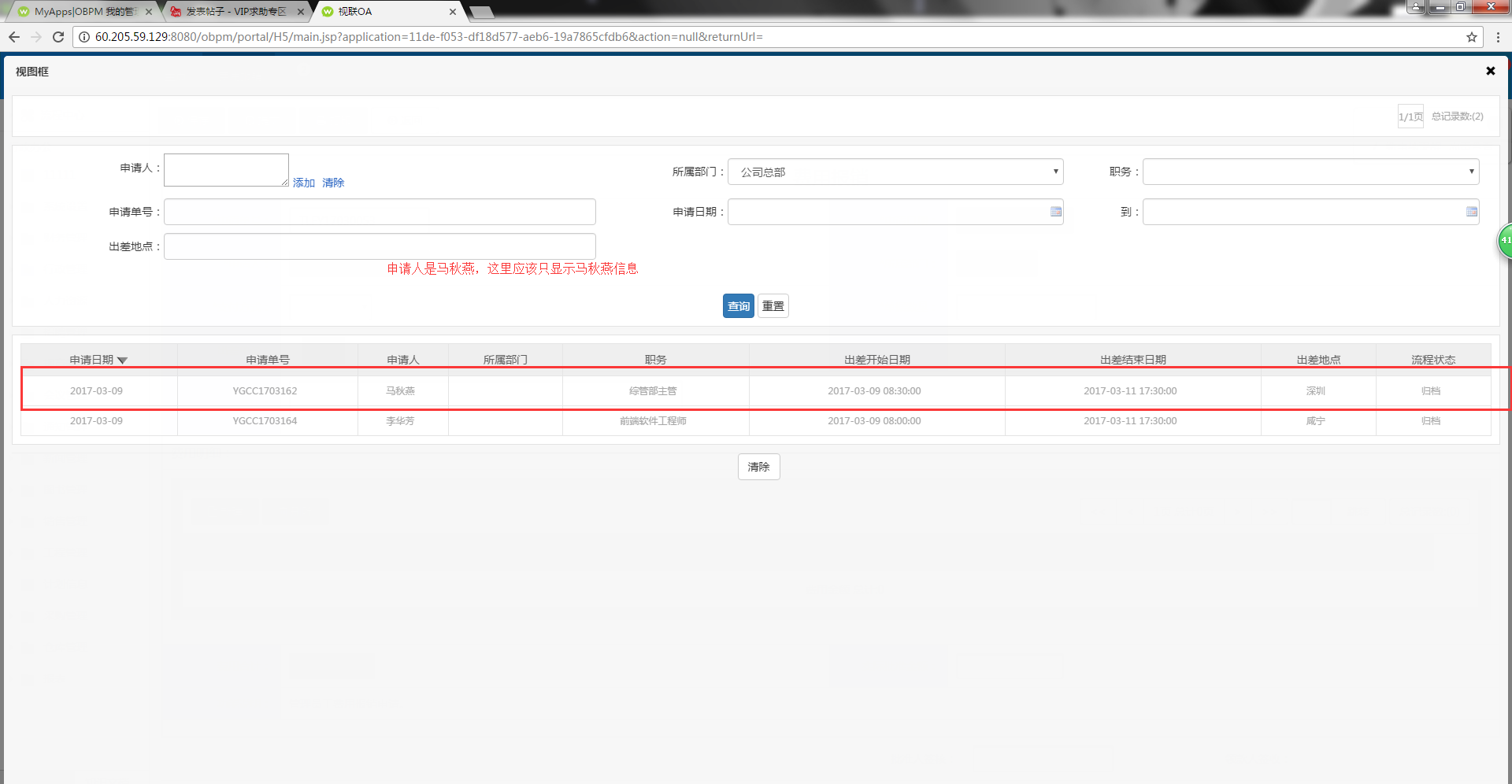Open calendar picker for 申请日期 field
This screenshot has height=784, width=1512.
(1056, 212)
